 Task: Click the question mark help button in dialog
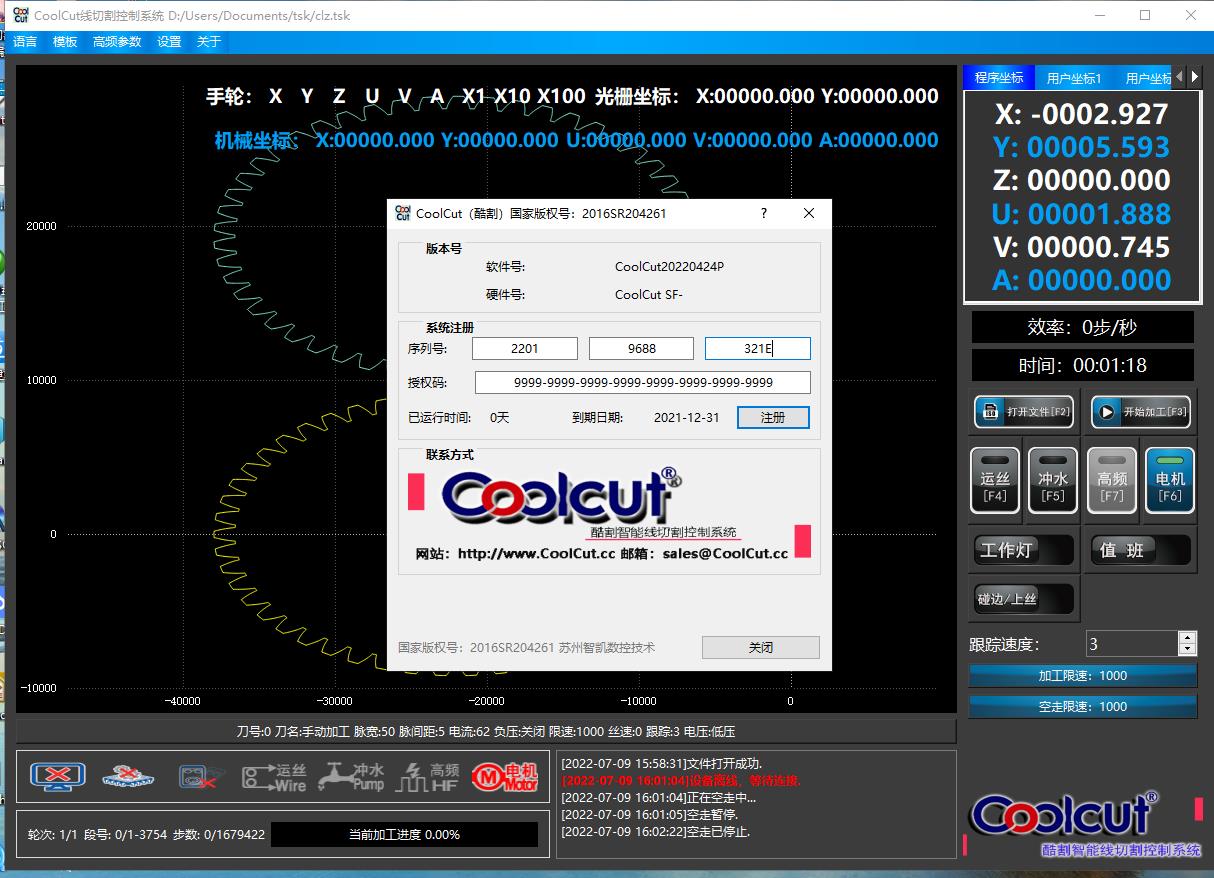click(x=764, y=213)
